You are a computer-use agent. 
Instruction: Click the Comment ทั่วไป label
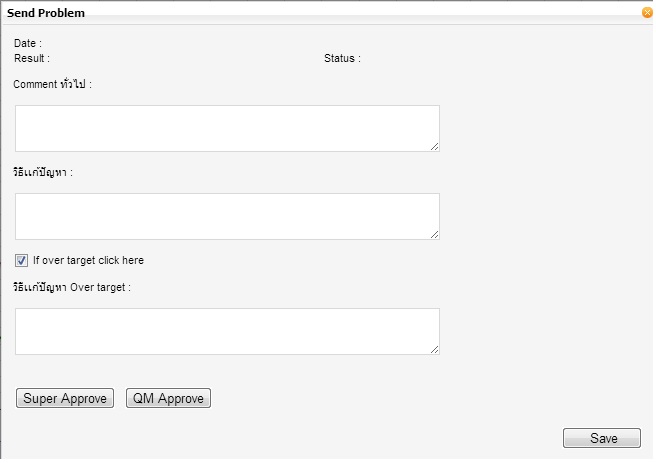[x=52, y=84]
